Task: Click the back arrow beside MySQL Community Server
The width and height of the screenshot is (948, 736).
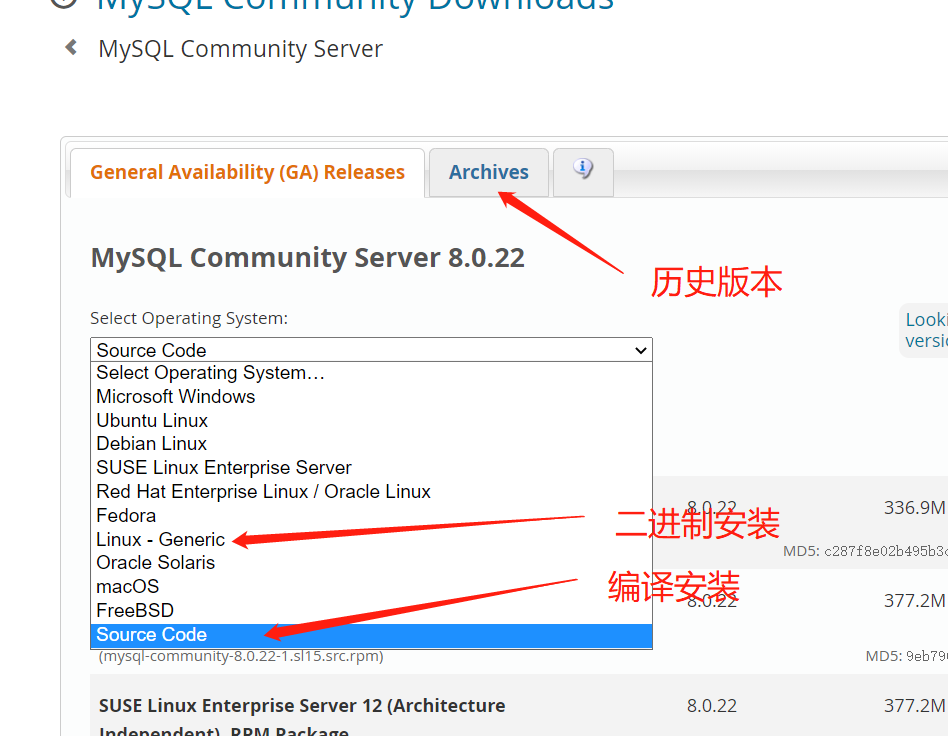Action: coord(71,47)
